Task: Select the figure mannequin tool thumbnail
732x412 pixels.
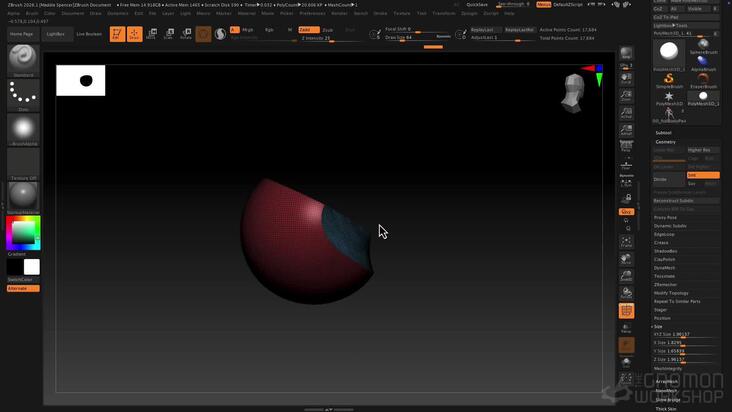Action: pyautogui.click(x=669, y=115)
